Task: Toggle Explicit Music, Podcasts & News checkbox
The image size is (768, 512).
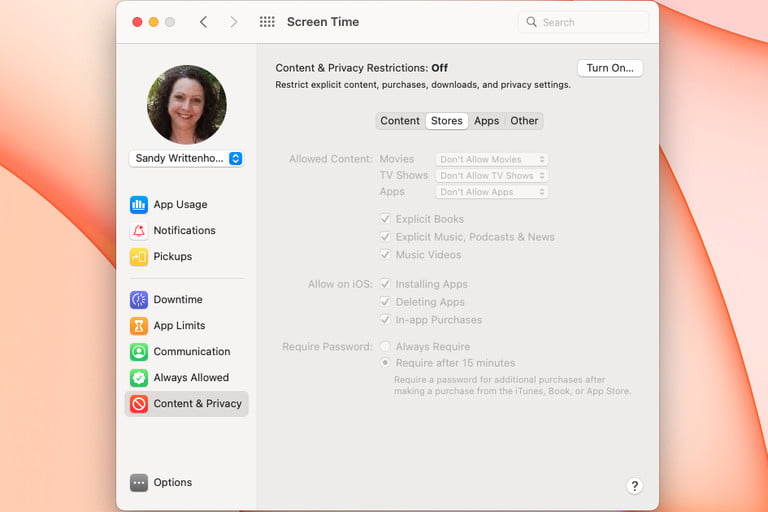Action: 385,237
